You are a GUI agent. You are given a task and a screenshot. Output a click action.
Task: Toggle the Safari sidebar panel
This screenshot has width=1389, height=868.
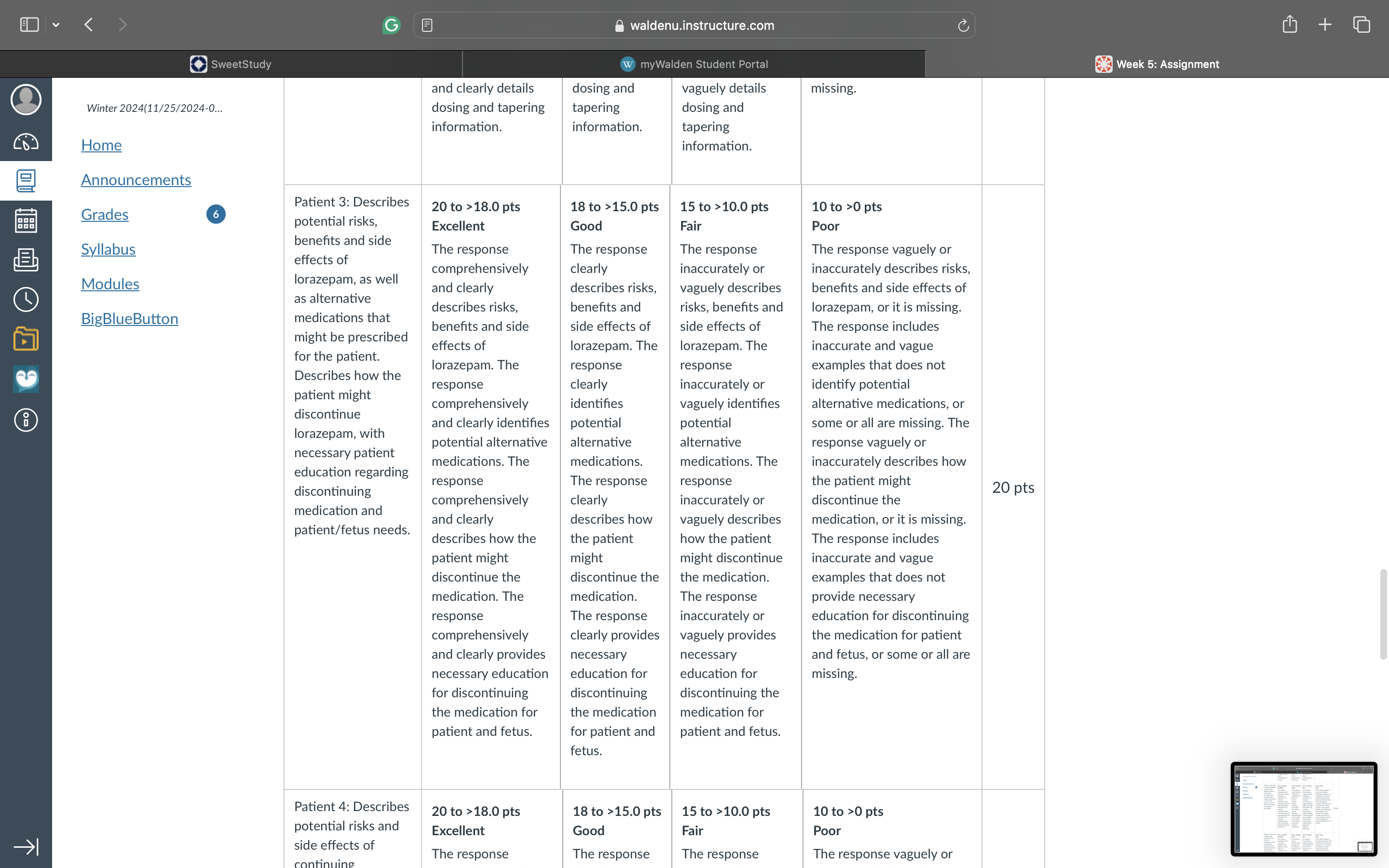point(29,25)
